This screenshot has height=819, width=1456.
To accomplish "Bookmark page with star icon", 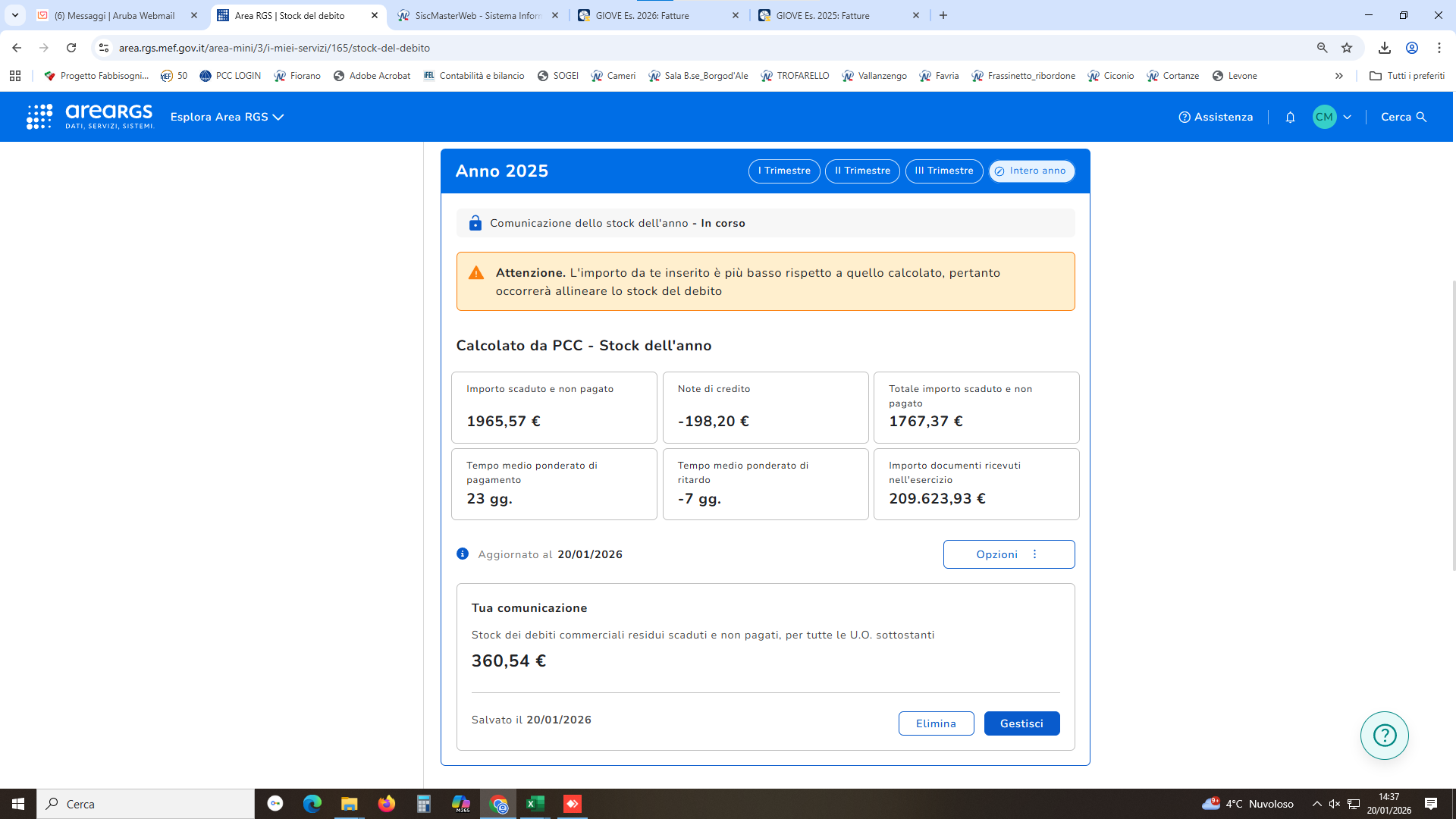I will click(x=1347, y=48).
